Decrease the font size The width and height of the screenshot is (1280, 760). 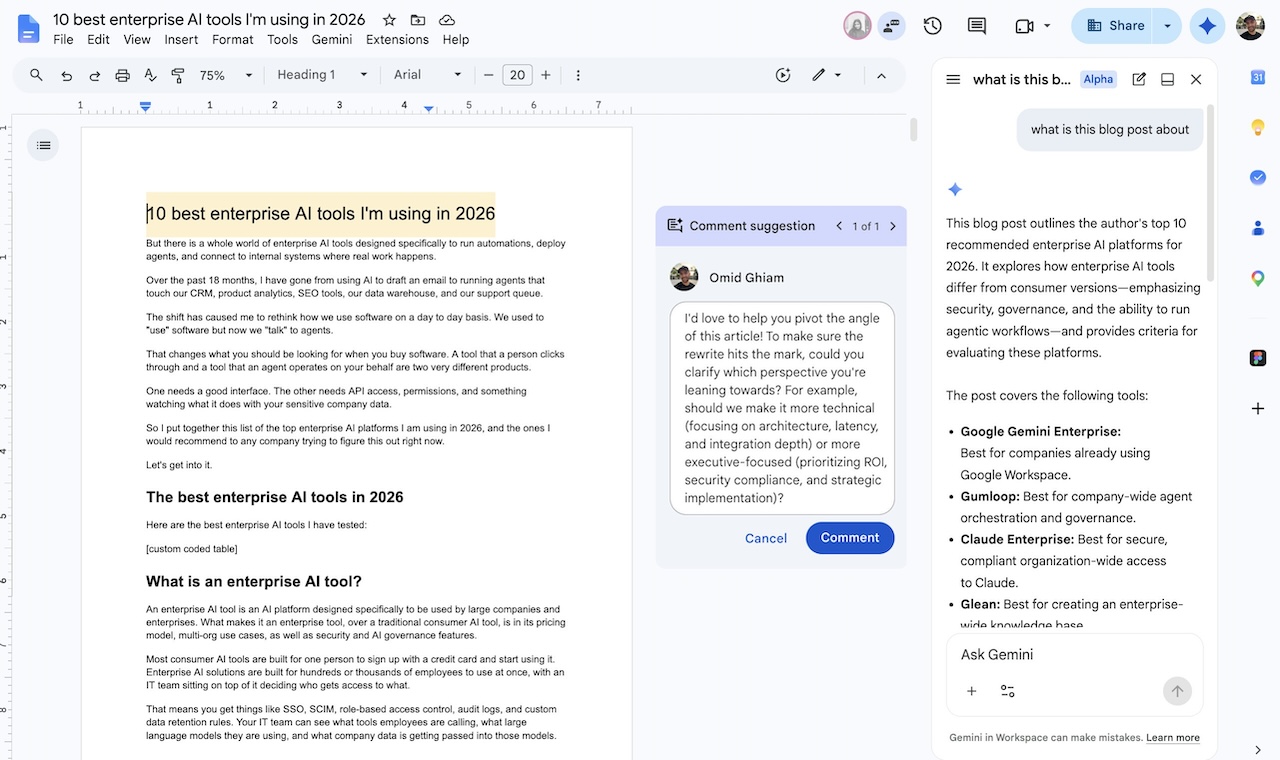click(489, 75)
